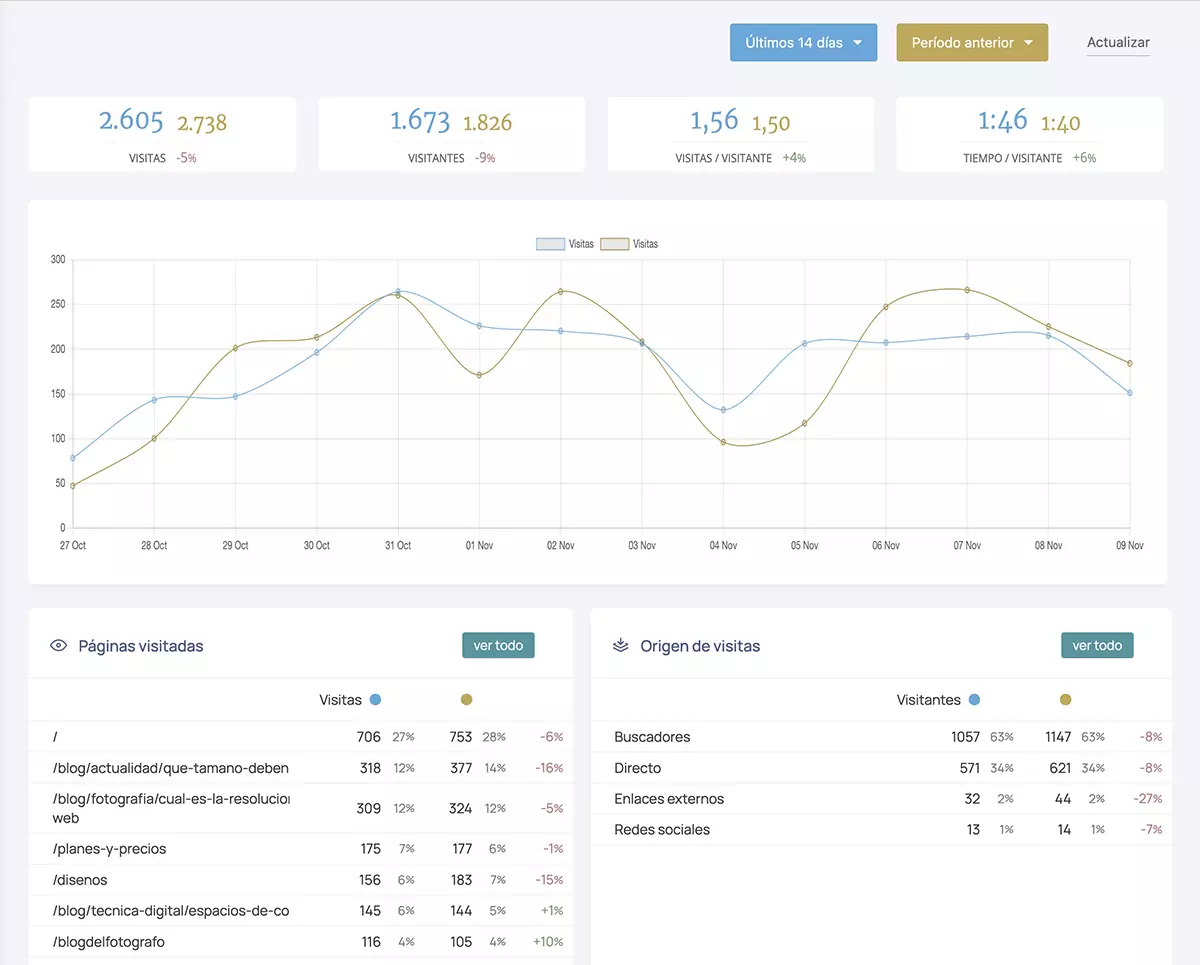Select the TIEMPO / VISITANTE summary card
This screenshot has height=965, width=1200.
point(1029,135)
